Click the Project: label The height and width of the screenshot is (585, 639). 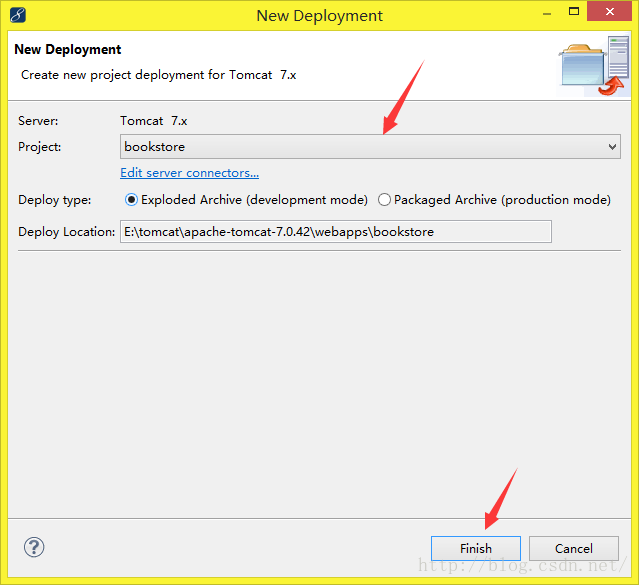tap(40, 147)
